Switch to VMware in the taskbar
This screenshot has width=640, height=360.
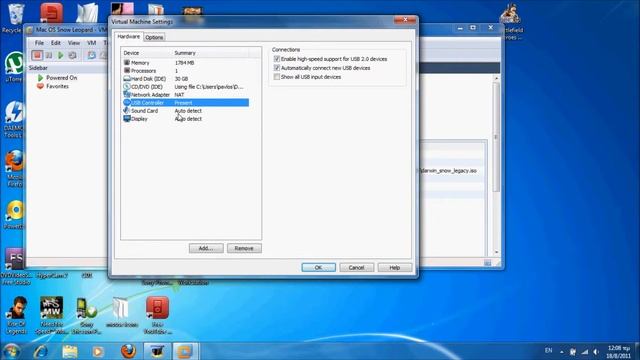(185, 351)
